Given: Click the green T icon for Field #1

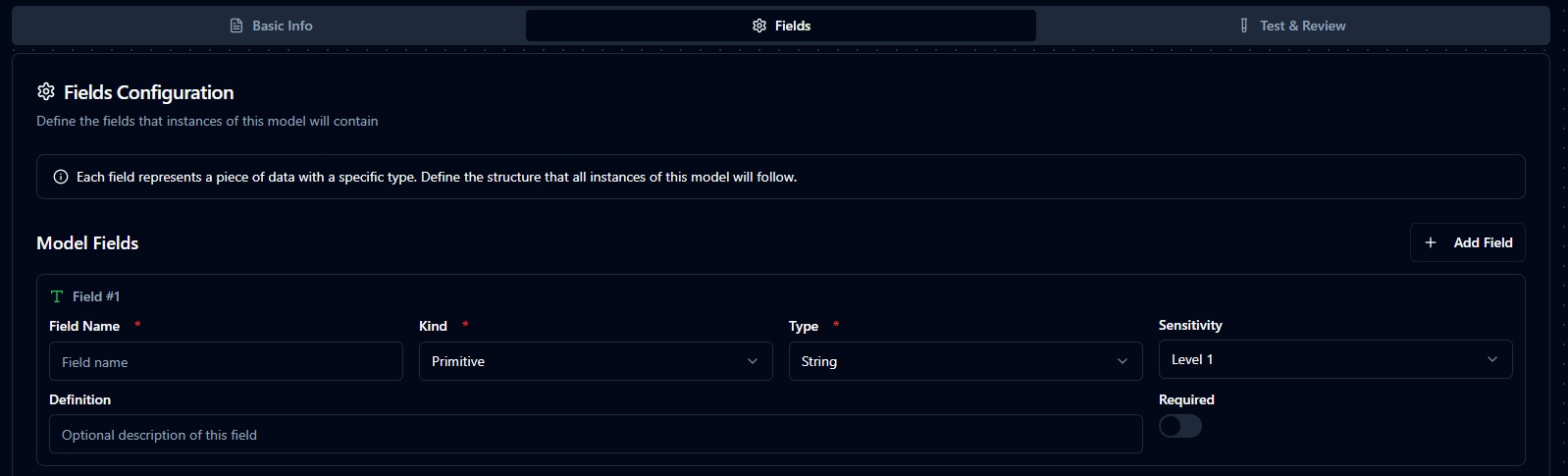Looking at the screenshot, I should click(x=57, y=296).
